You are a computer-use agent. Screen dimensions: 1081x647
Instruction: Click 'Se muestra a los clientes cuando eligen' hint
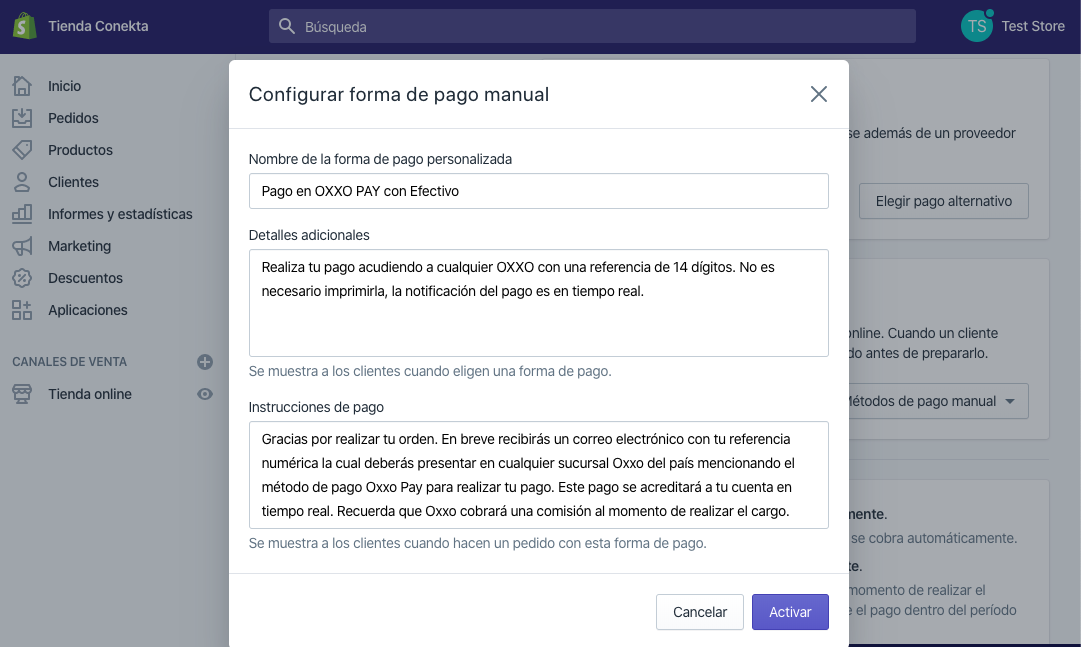coord(430,371)
